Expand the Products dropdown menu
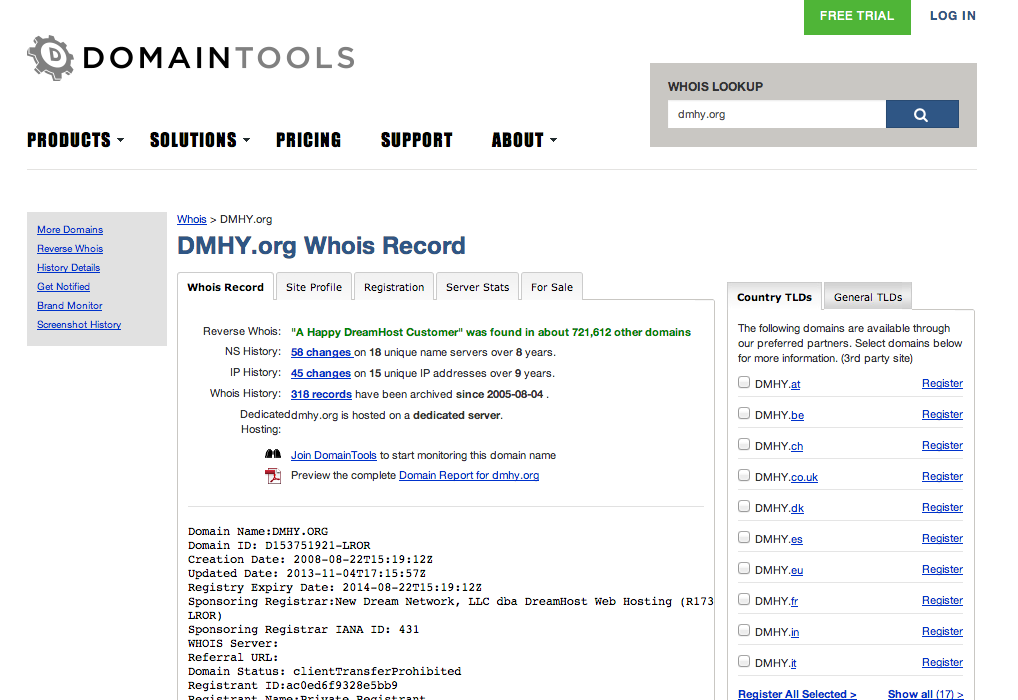The image size is (1018, 700). (x=75, y=140)
